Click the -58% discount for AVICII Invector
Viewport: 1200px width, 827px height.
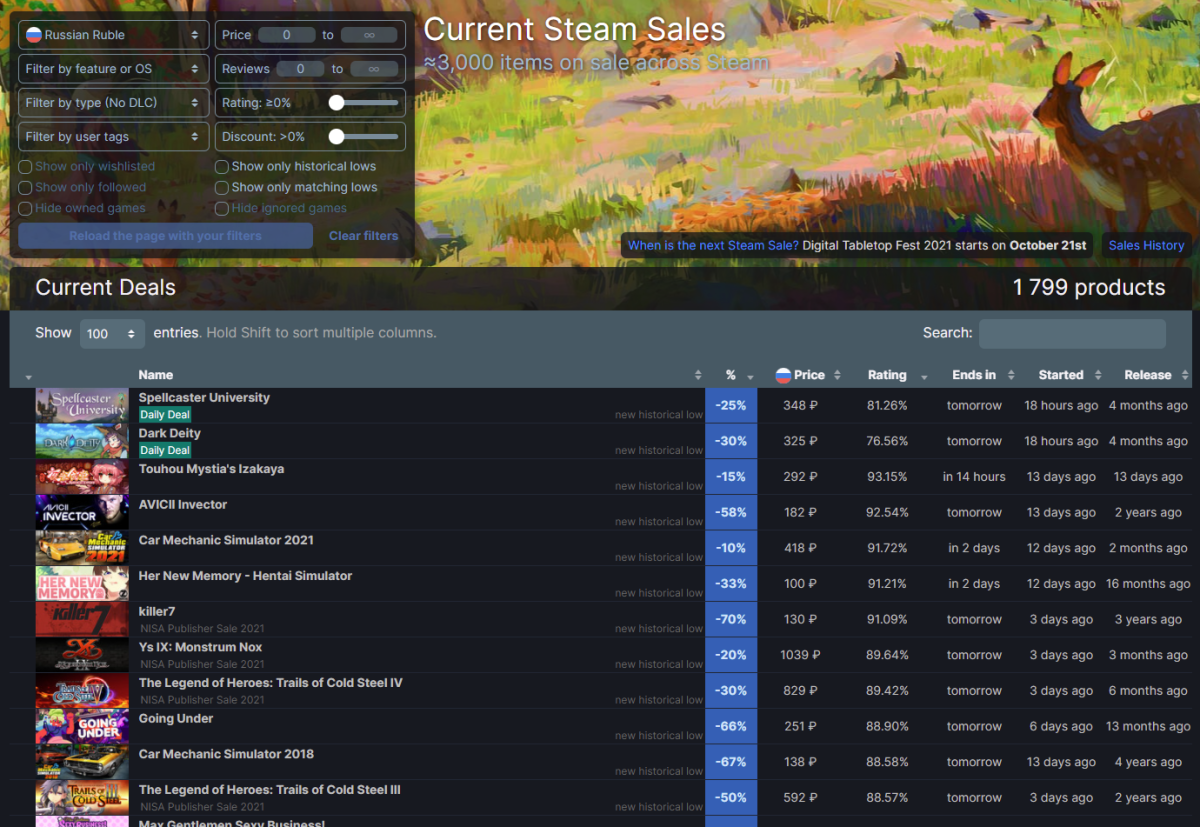click(x=732, y=513)
